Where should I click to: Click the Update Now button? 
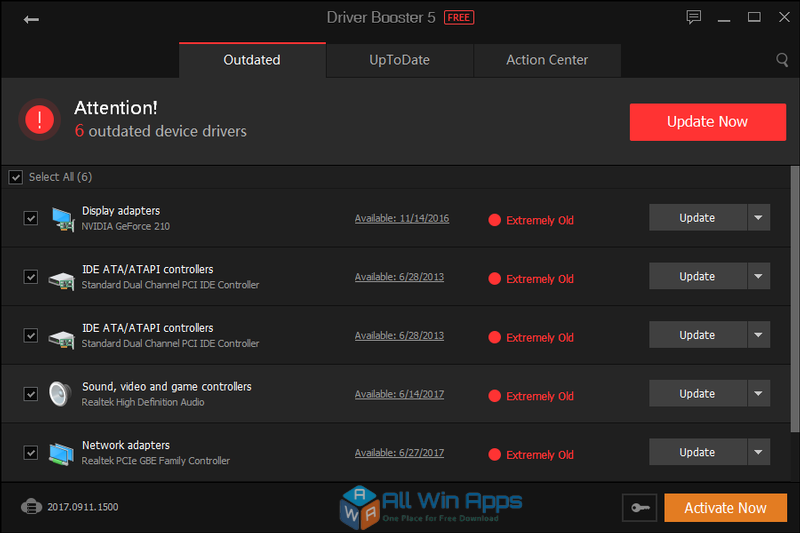708,122
